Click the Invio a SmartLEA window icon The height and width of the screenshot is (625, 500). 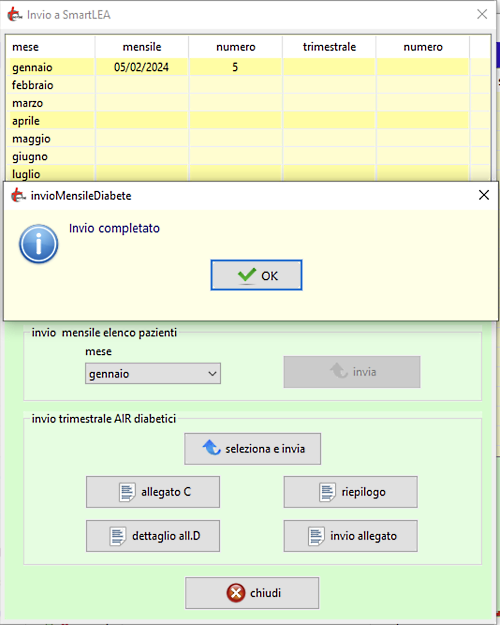point(15,15)
